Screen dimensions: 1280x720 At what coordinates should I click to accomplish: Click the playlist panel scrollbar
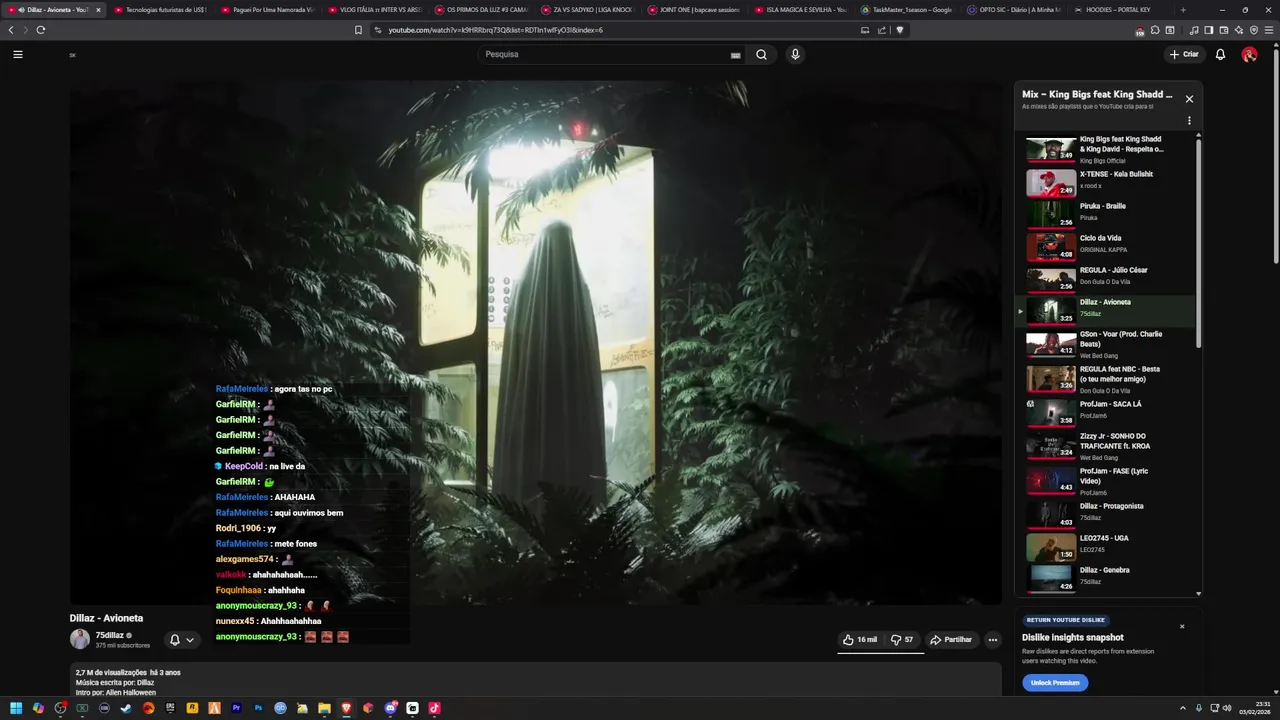1199,245
